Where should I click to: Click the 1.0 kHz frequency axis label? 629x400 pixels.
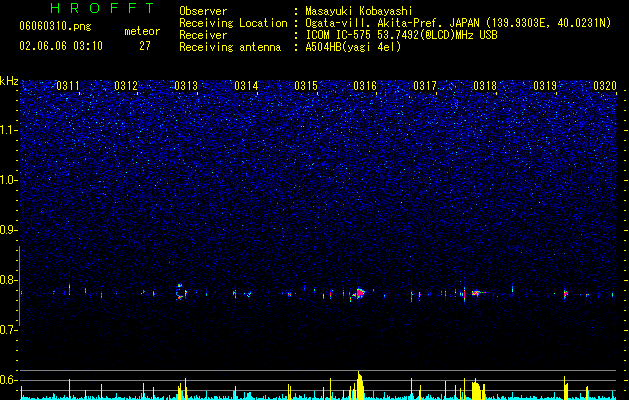[x=9, y=180]
